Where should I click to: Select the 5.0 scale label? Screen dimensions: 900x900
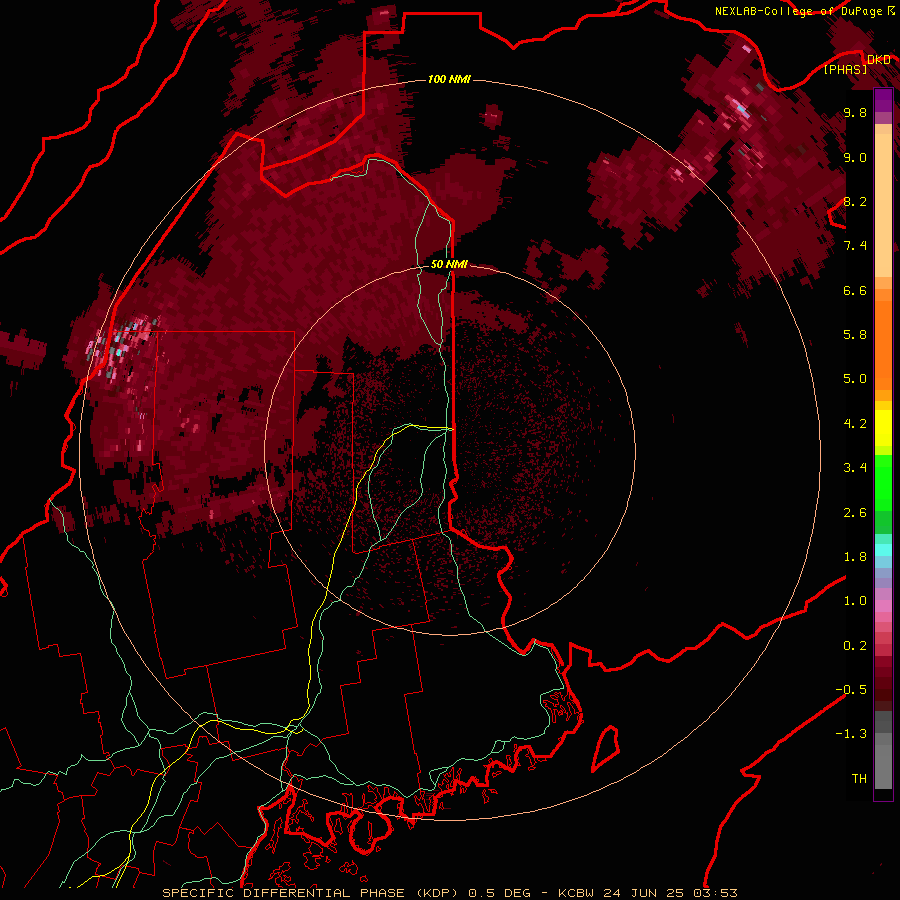tap(855, 379)
